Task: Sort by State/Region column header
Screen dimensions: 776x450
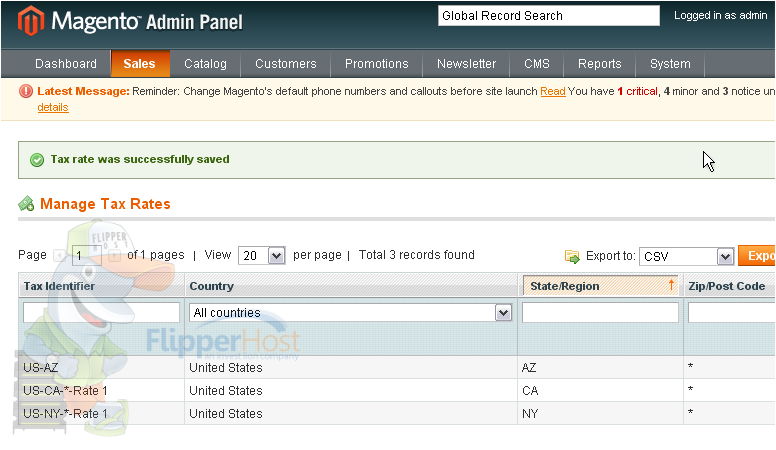Action: (565, 286)
